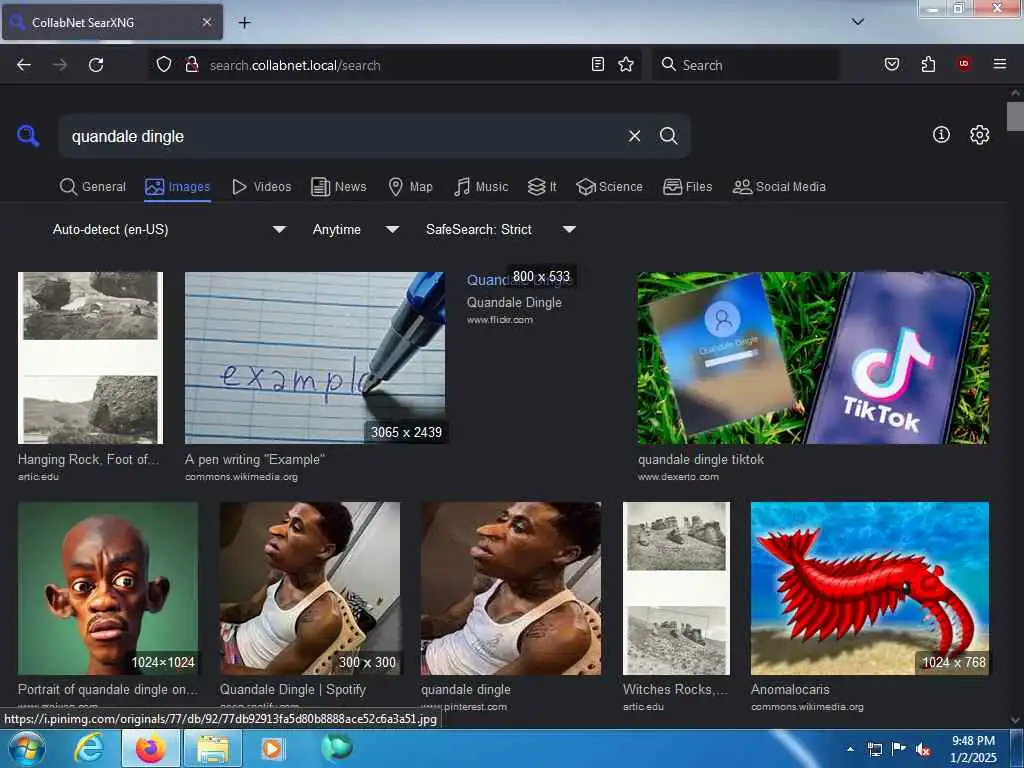This screenshot has width=1024, height=768.
Task: Open the Anytime time range dropdown
Action: coord(356,229)
